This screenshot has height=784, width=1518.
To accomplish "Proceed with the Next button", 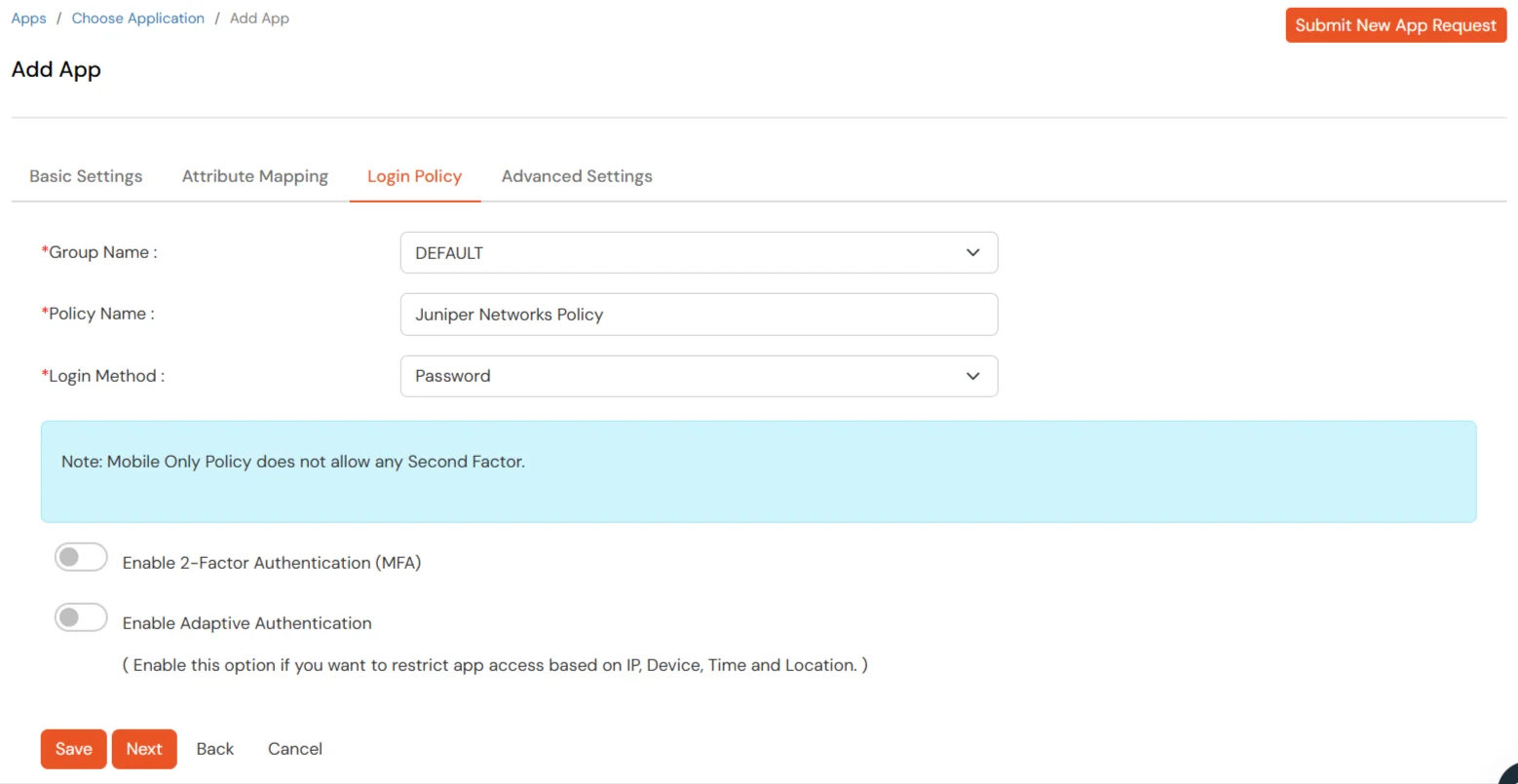I will click(144, 749).
